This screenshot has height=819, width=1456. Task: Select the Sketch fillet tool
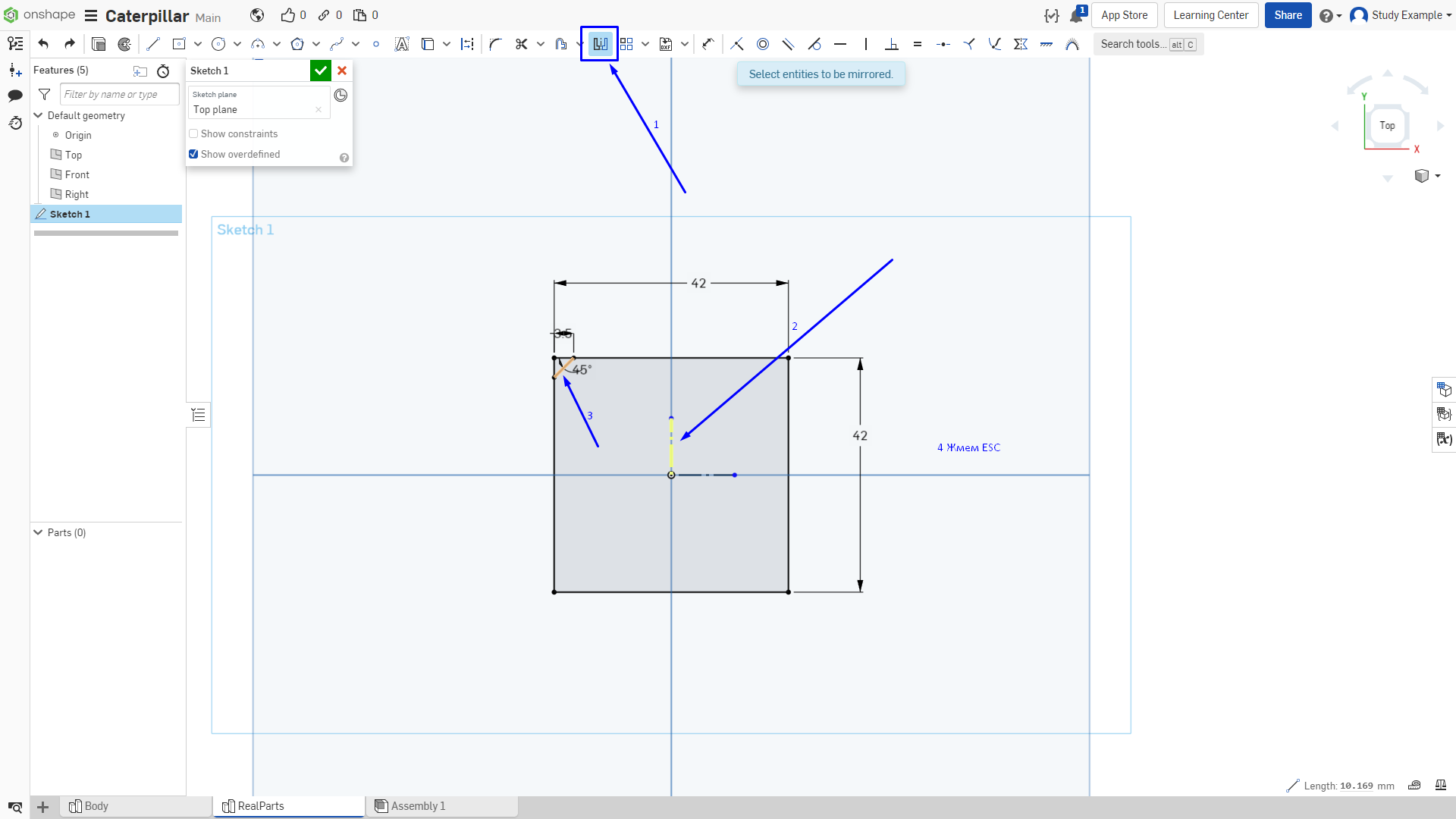click(x=496, y=44)
